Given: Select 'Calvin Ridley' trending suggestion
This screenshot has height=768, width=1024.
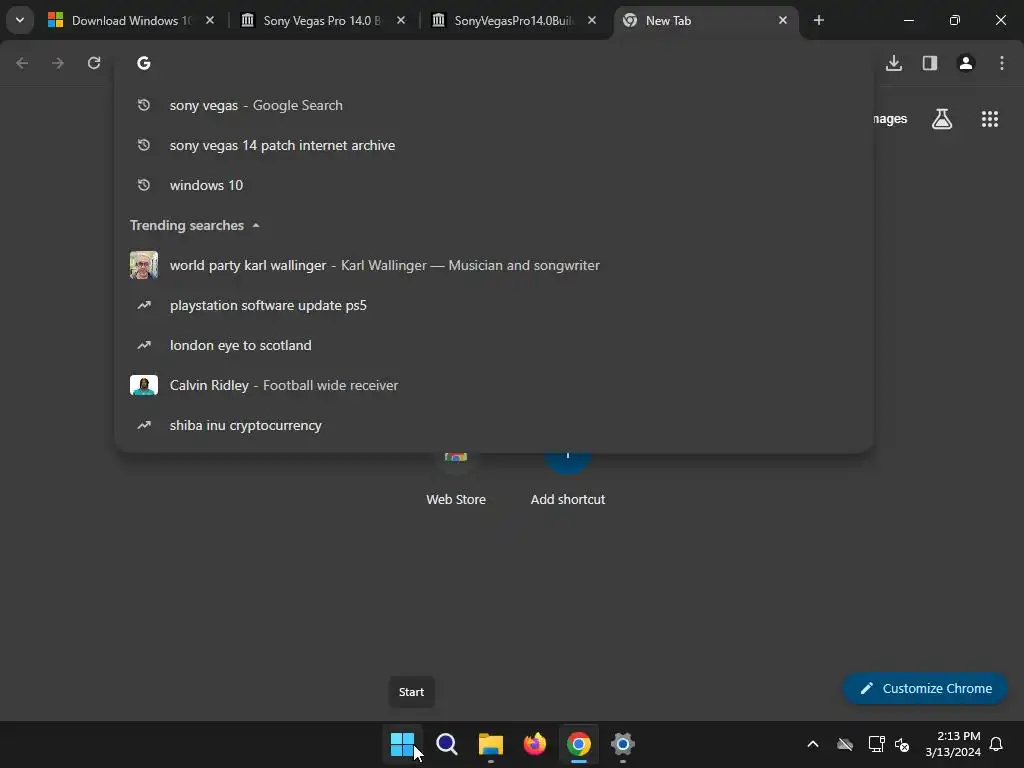Looking at the screenshot, I should [494, 385].
